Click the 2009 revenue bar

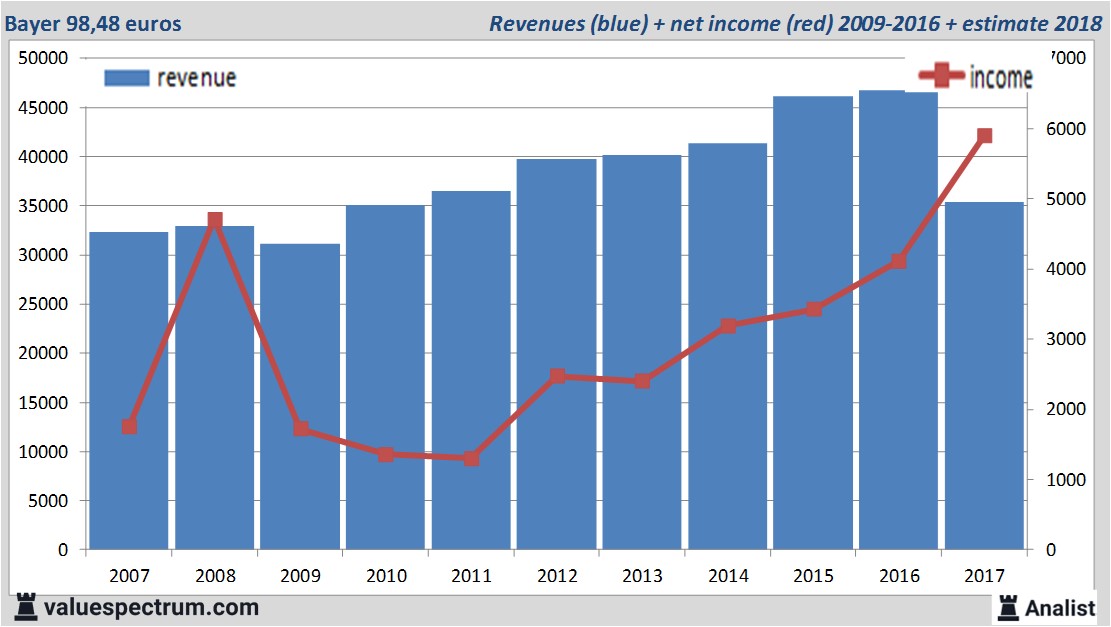300,397
